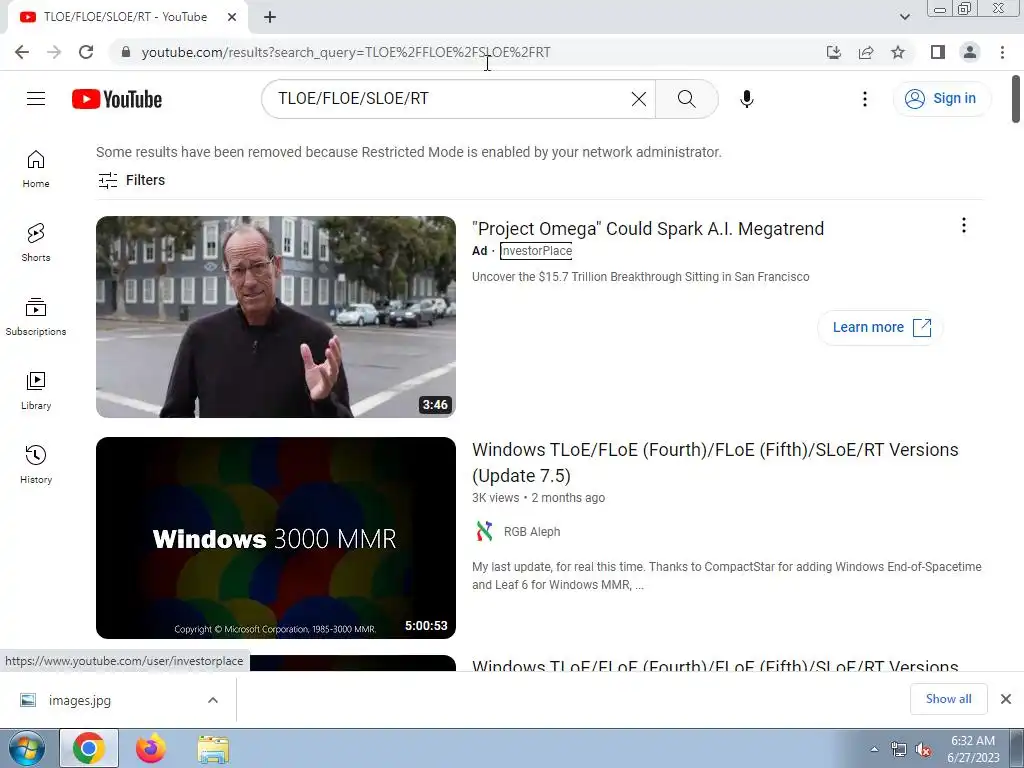
Task: Click the Learn more button
Action: [880, 327]
